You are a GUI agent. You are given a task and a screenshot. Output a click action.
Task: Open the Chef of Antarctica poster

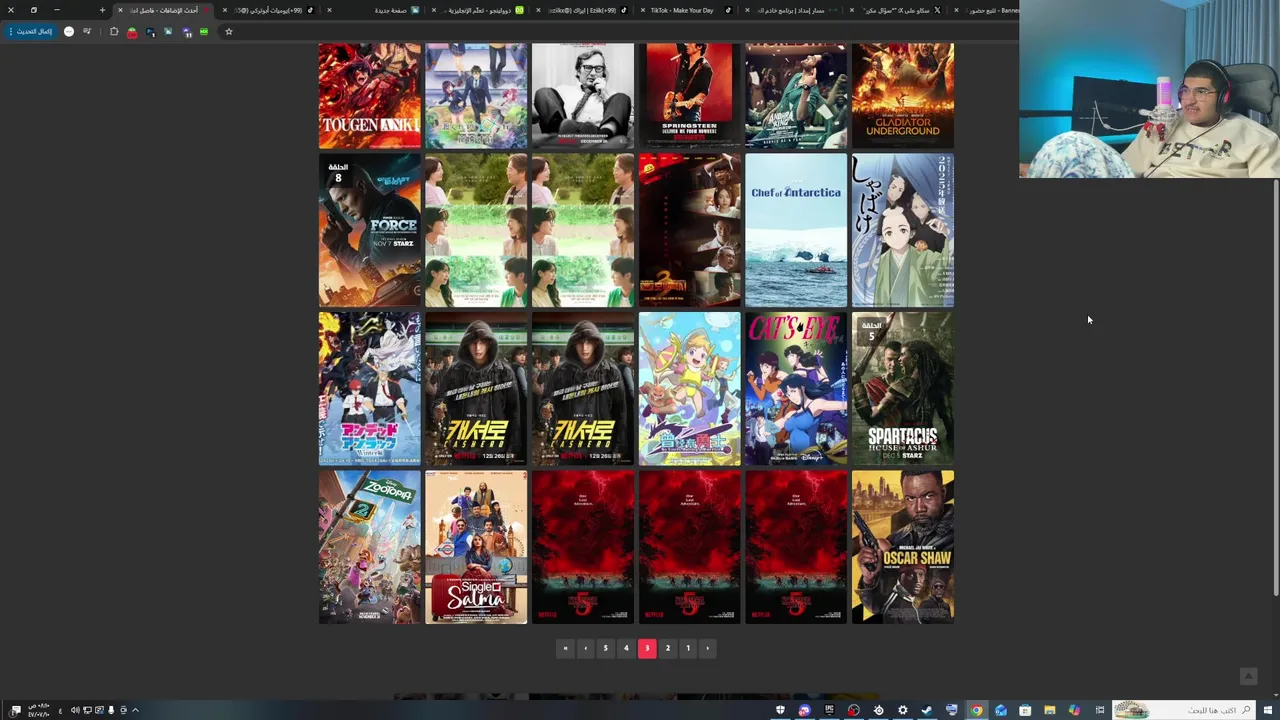[x=796, y=230]
